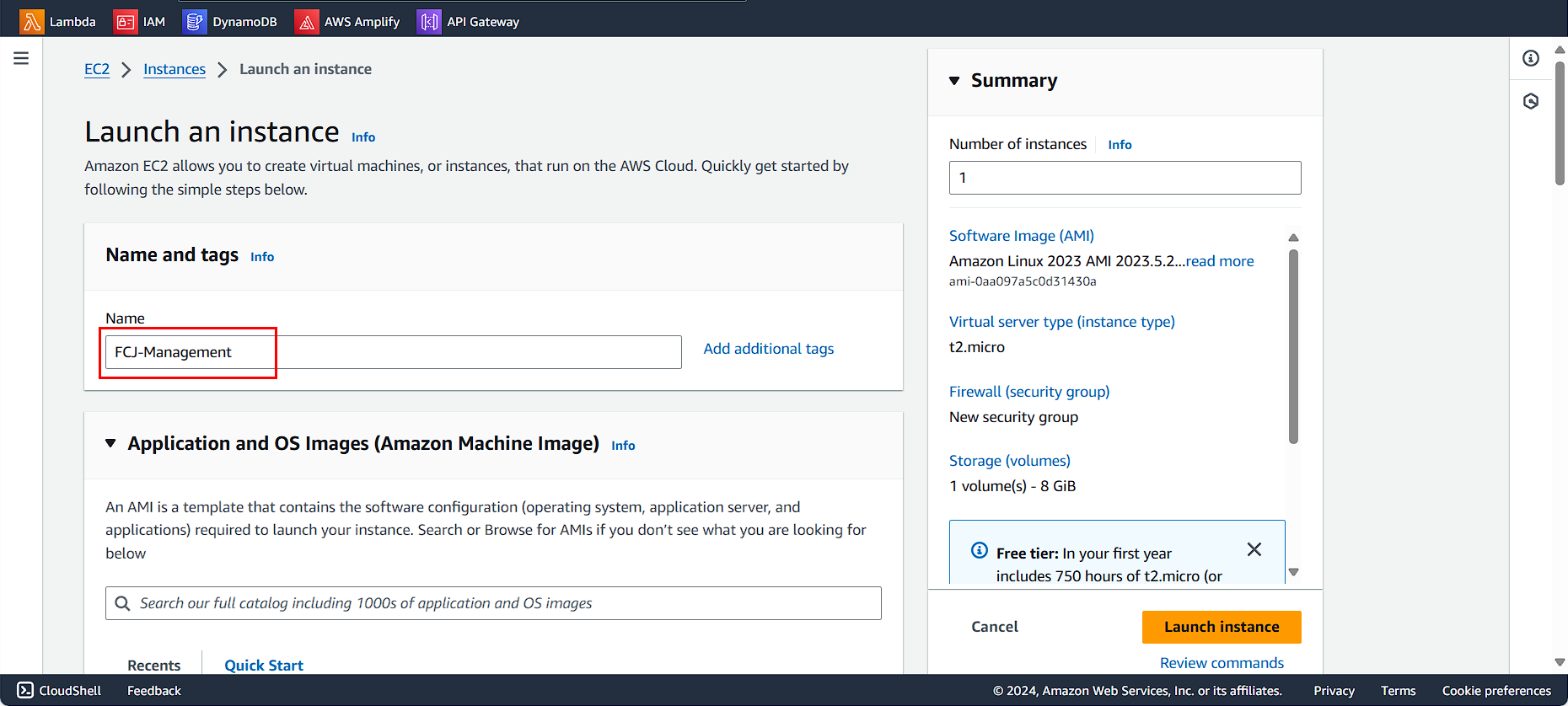This screenshot has height=706, width=1568.
Task: Expand AMI description with read more
Action: tap(1219, 261)
